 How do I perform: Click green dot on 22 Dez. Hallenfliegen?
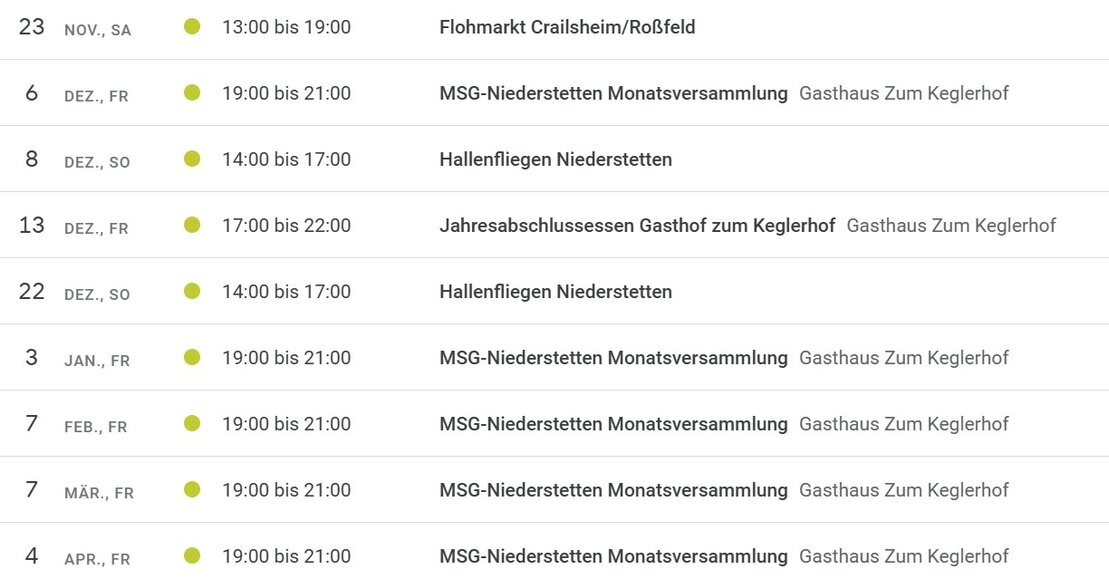point(192,291)
